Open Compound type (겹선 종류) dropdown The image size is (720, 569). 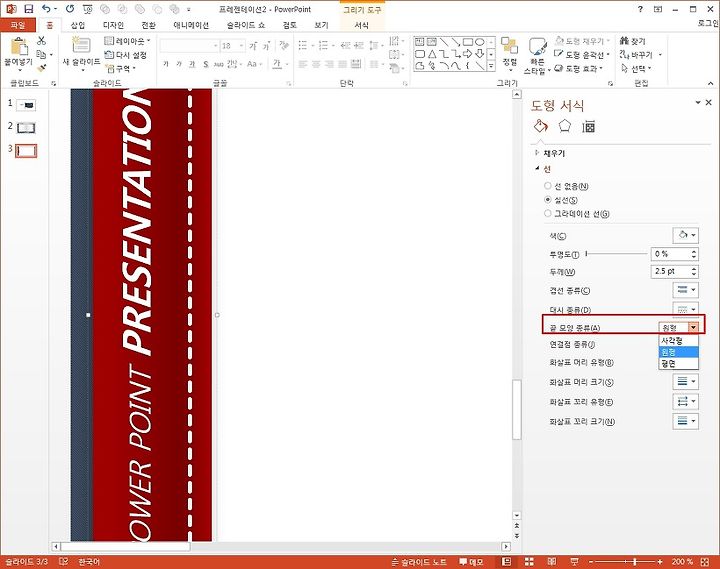pyautogui.click(x=686, y=290)
